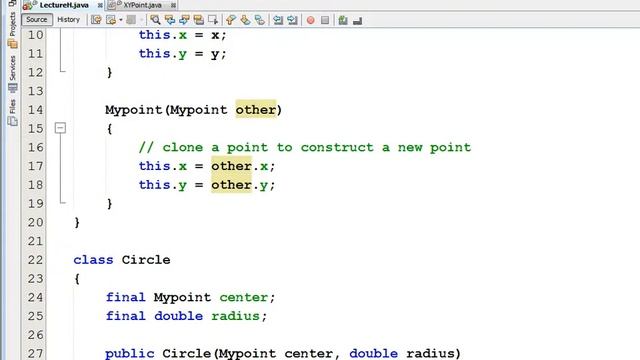Click 'final Mypoint center;' on line 24
Screen dimensions: 640x360
pos(190,298)
